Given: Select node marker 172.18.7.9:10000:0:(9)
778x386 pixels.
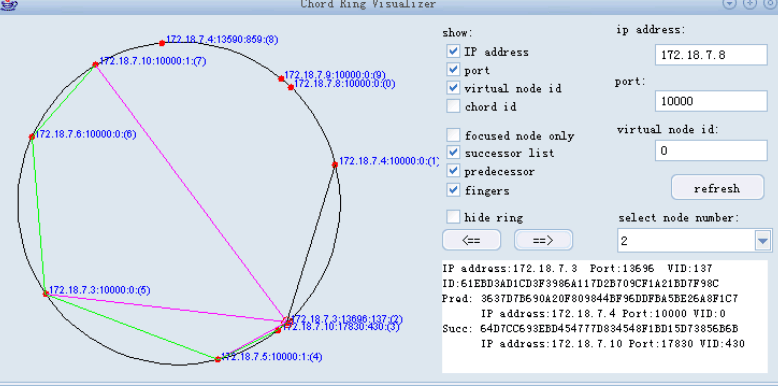Looking at the screenshot, I should coord(281,78).
